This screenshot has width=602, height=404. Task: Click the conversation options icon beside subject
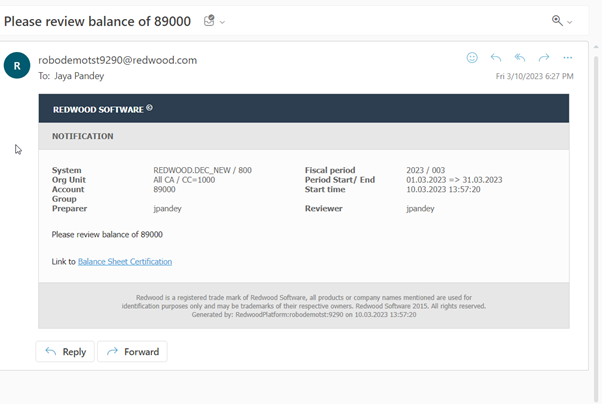209,20
